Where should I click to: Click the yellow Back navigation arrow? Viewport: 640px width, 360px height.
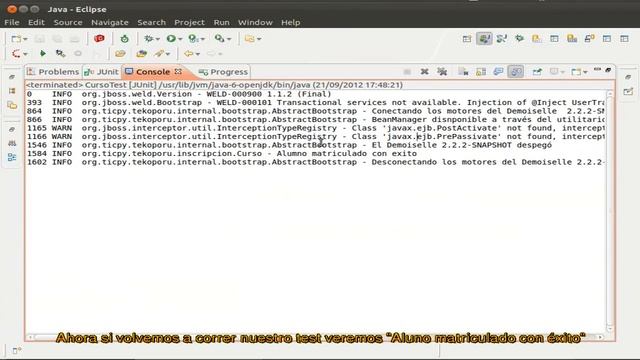[x=189, y=53]
